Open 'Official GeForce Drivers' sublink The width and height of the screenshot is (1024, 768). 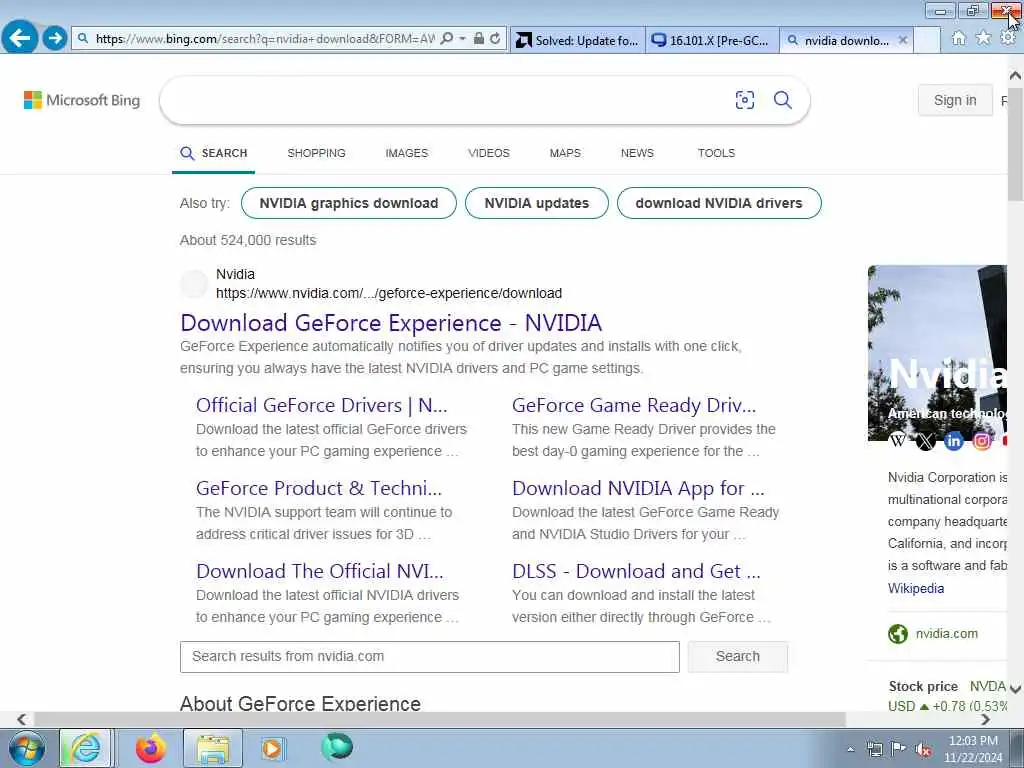pos(322,406)
